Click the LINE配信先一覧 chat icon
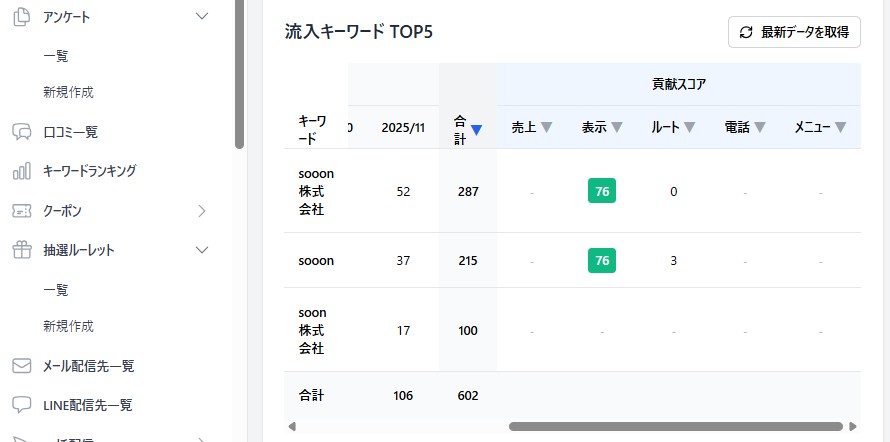 click(20, 405)
